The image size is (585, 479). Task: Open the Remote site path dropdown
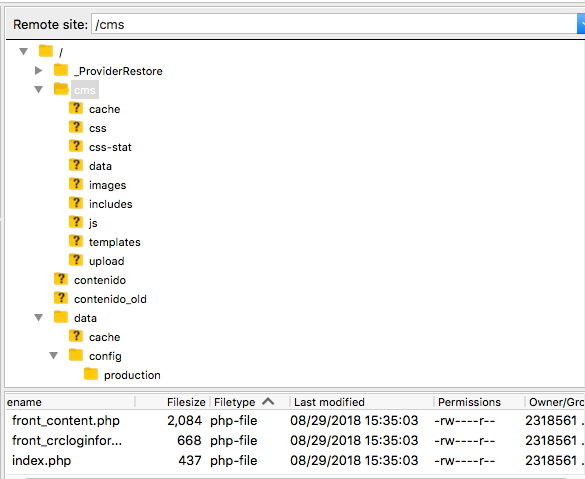click(x=581, y=24)
